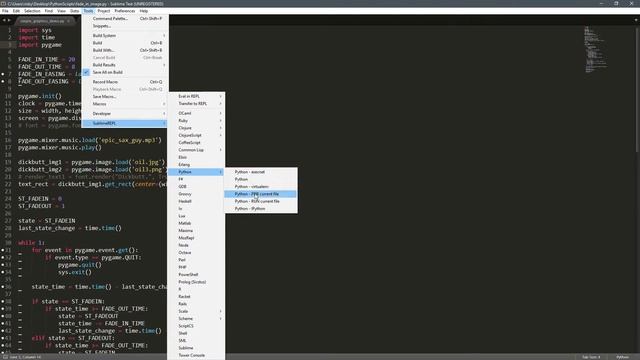Image resolution: width=640 pixels, height=360 pixels.
Task: Start Octave REPL
Action: (196, 253)
